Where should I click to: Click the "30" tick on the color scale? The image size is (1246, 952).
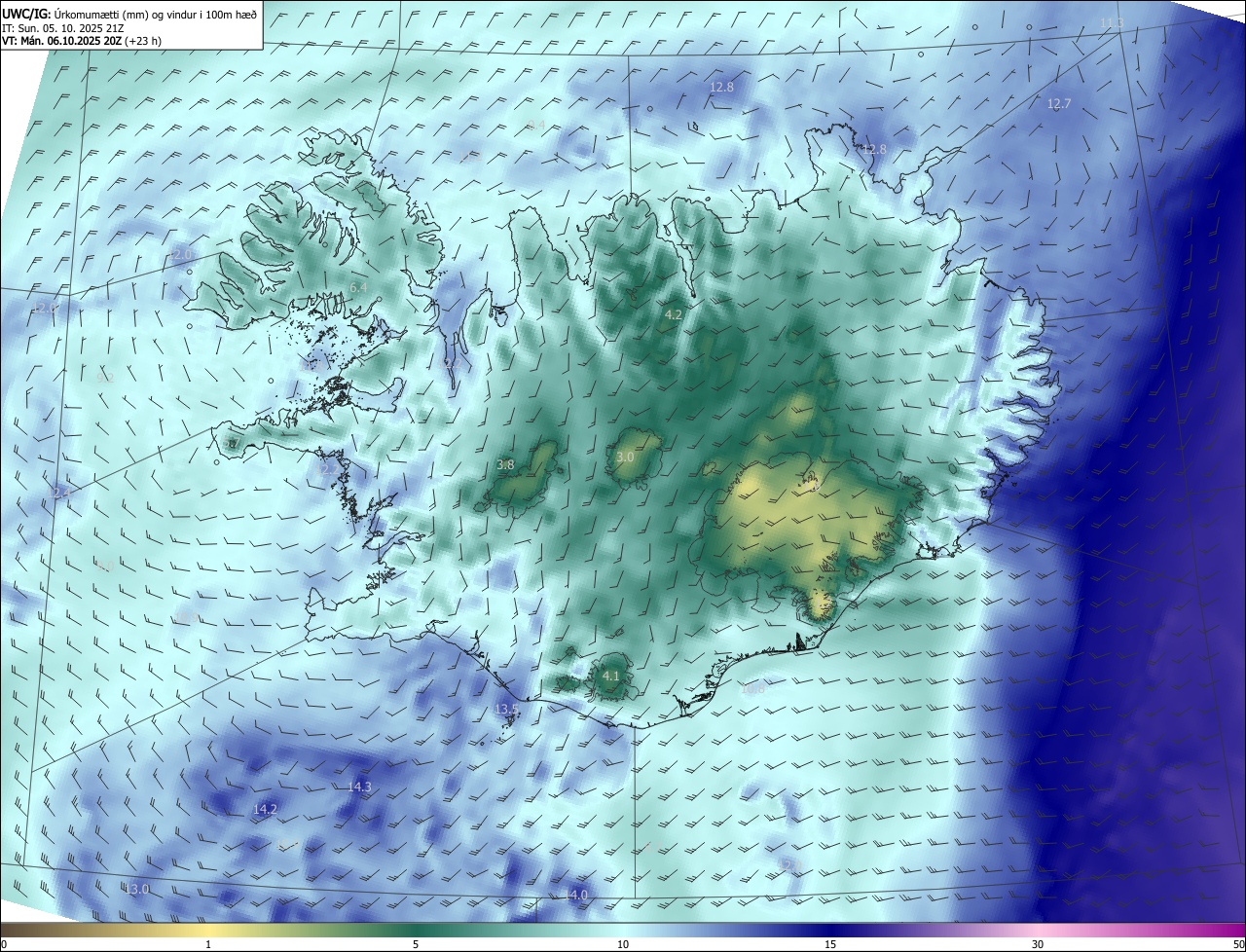pyautogui.click(x=1038, y=944)
